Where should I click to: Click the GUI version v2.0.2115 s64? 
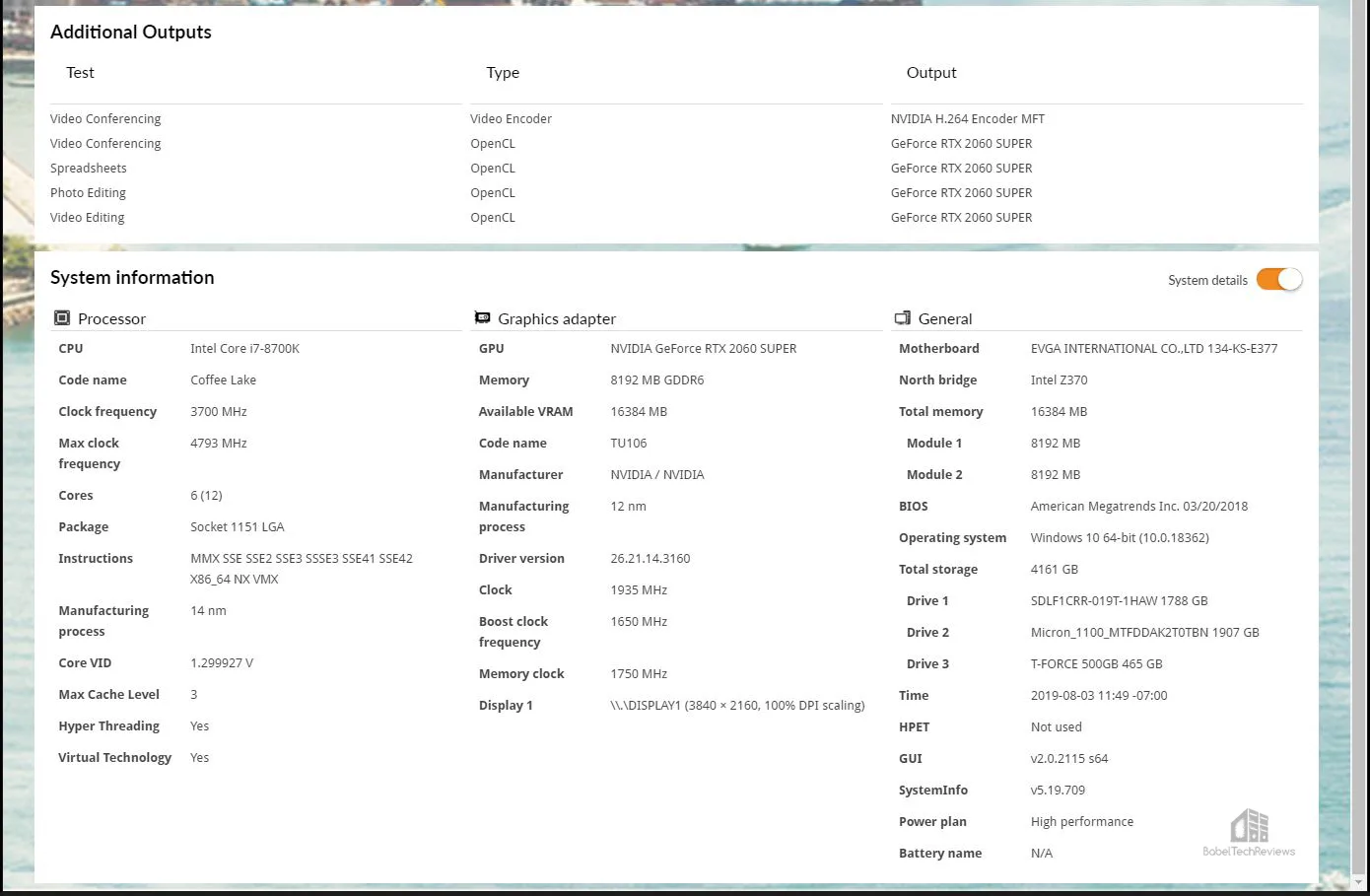tap(1069, 759)
